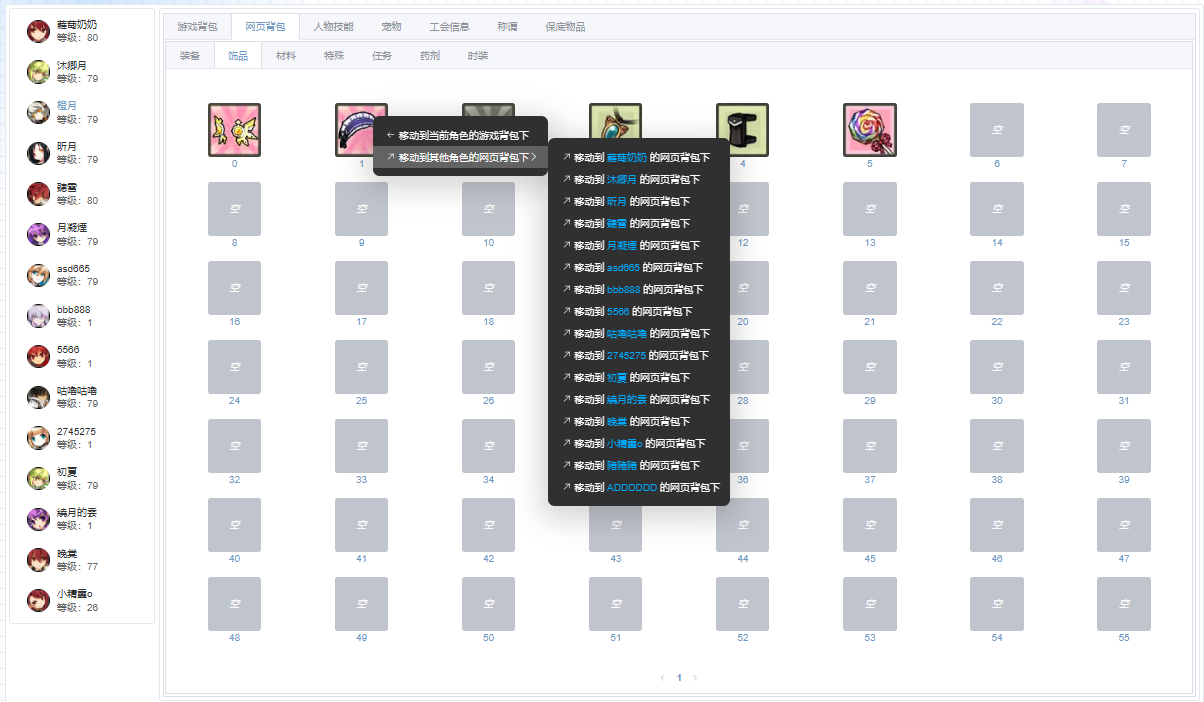Move item to 咕噜咕噜 的网页背包

tap(639, 333)
